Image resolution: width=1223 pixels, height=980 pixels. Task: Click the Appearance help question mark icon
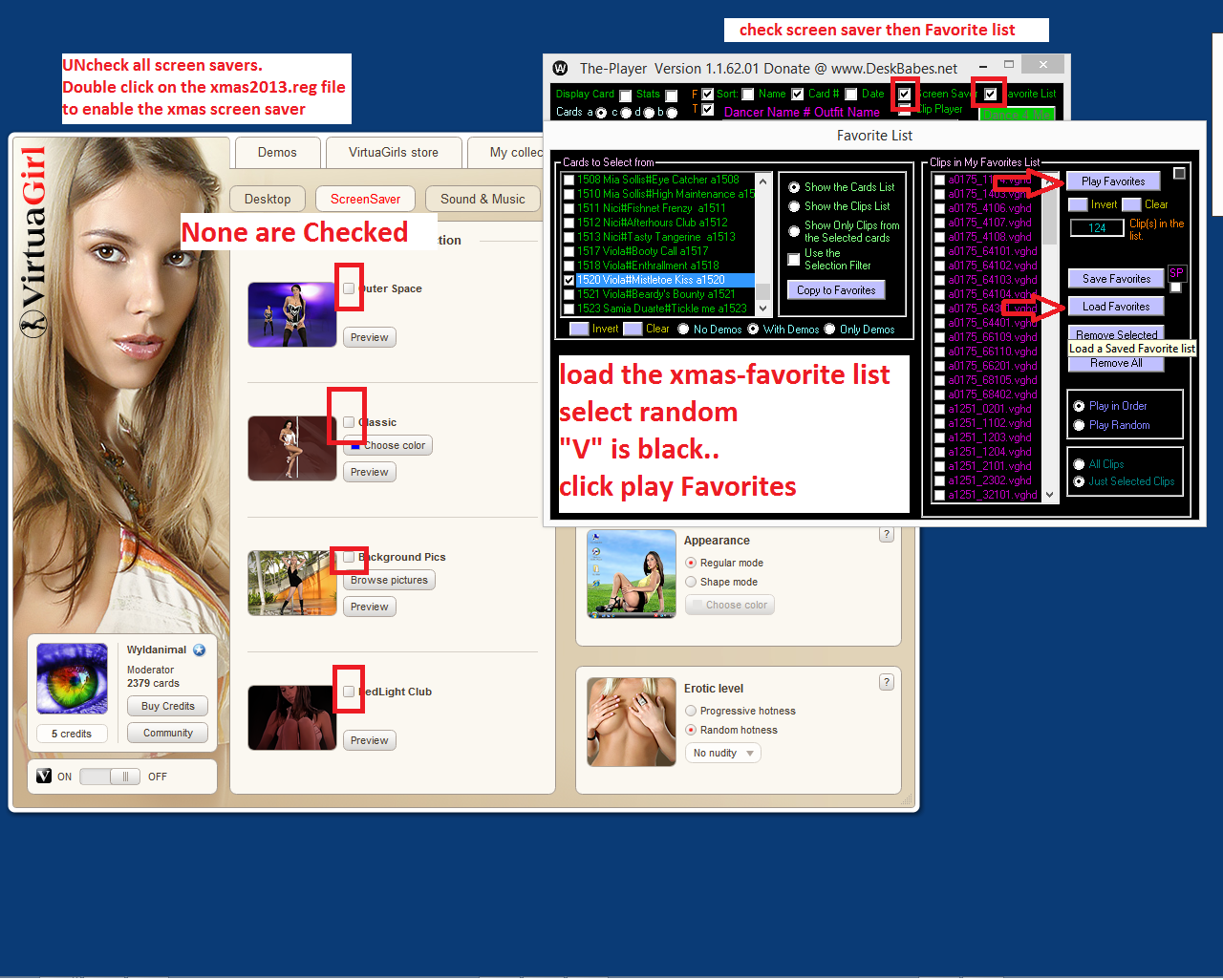[x=887, y=535]
